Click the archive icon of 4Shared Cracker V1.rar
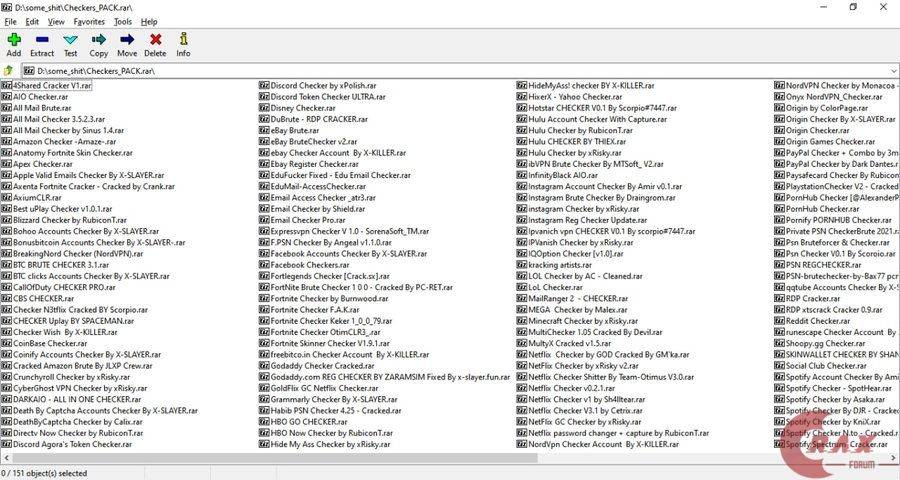This screenshot has height=480, width=900. click(6, 85)
